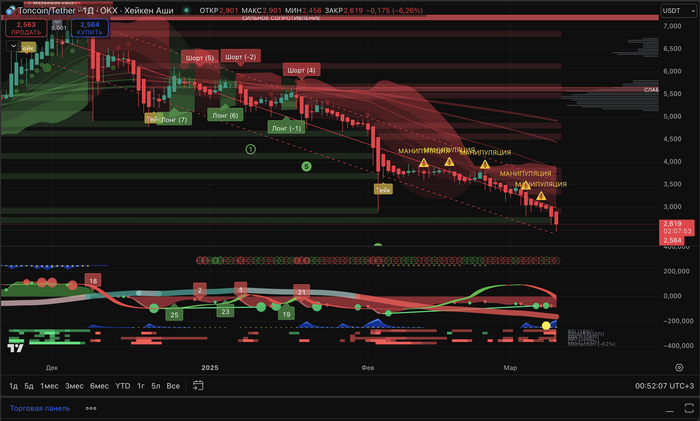Click the red ПРОДАТЬ 2,563 sell button
The width and height of the screenshot is (700, 421).
click(26, 28)
